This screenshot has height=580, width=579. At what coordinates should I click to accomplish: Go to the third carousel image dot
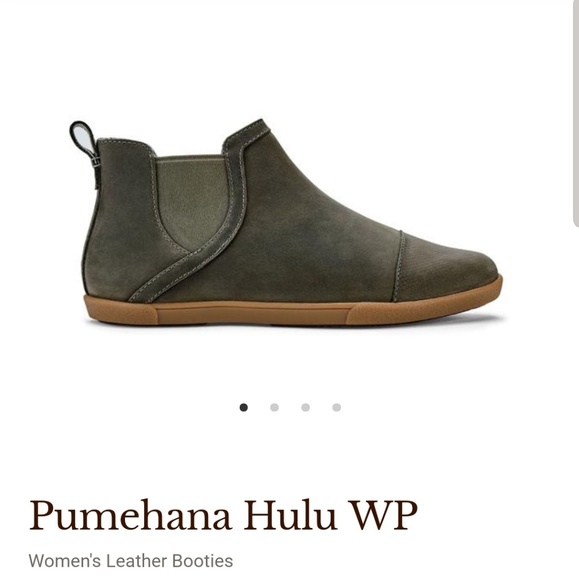pyautogui.click(x=306, y=407)
